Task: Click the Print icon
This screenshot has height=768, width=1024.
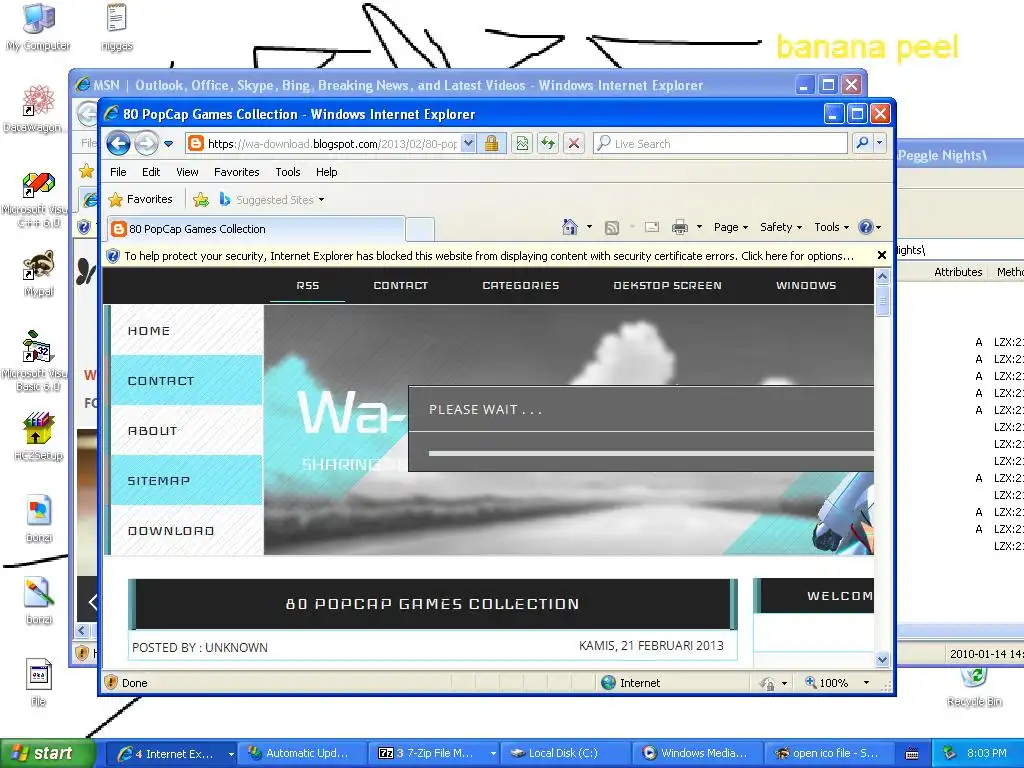Action: click(680, 227)
